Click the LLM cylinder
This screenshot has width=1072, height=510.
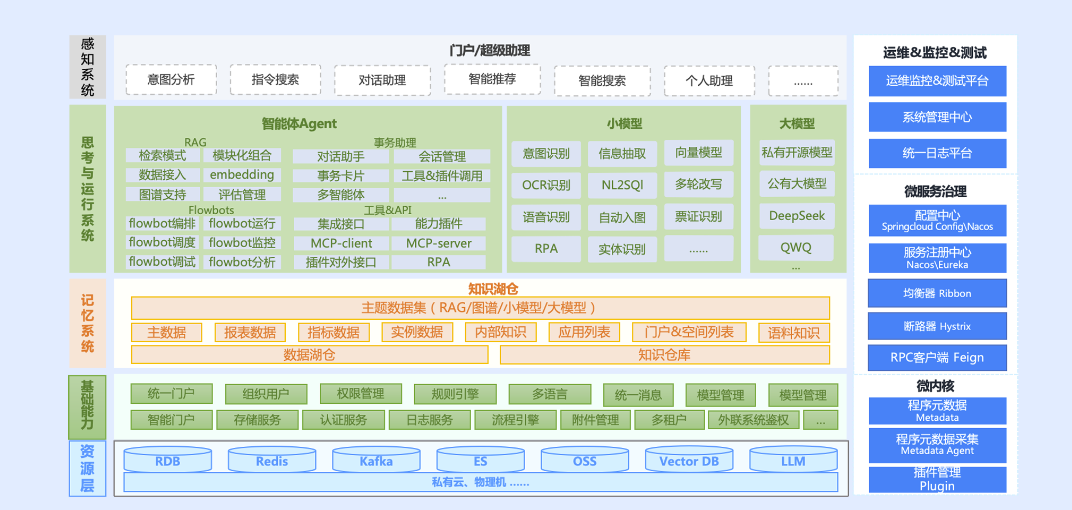coord(793,461)
